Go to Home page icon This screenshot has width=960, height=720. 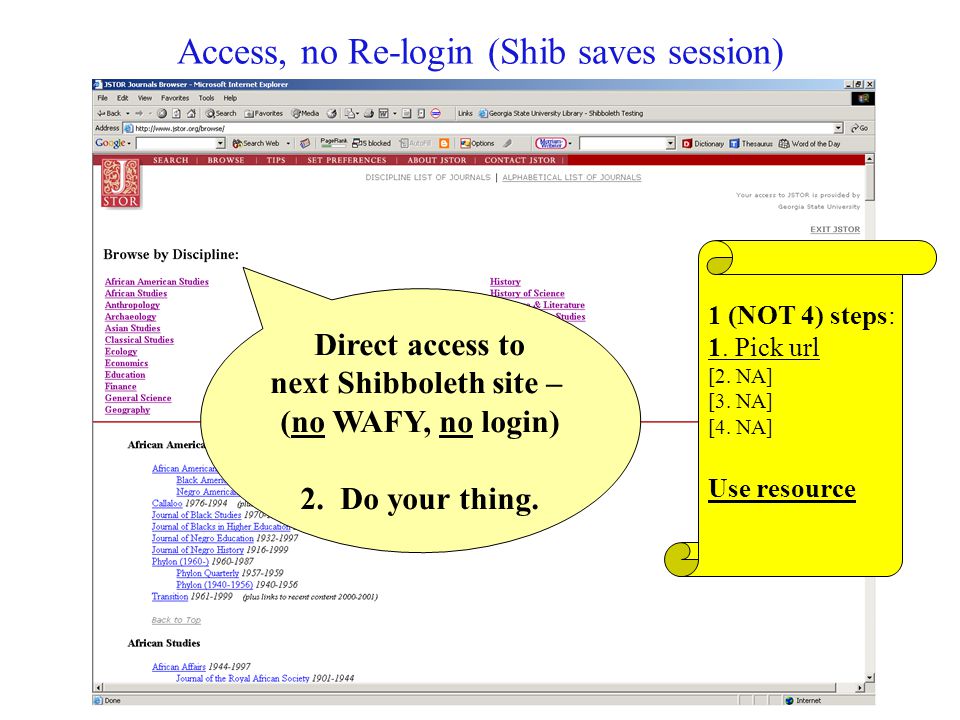(x=191, y=113)
